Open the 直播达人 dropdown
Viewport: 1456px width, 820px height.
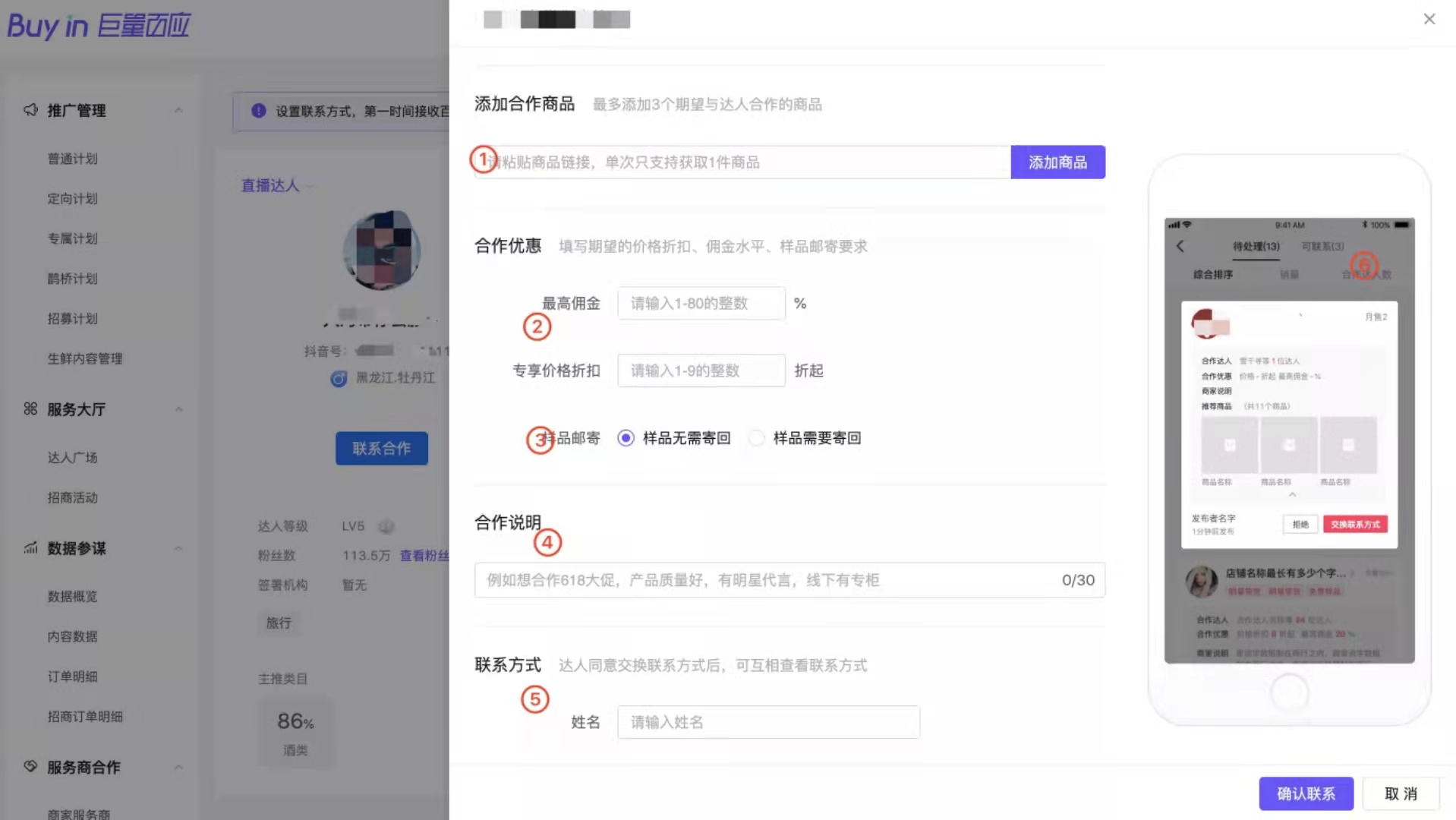tap(277, 185)
